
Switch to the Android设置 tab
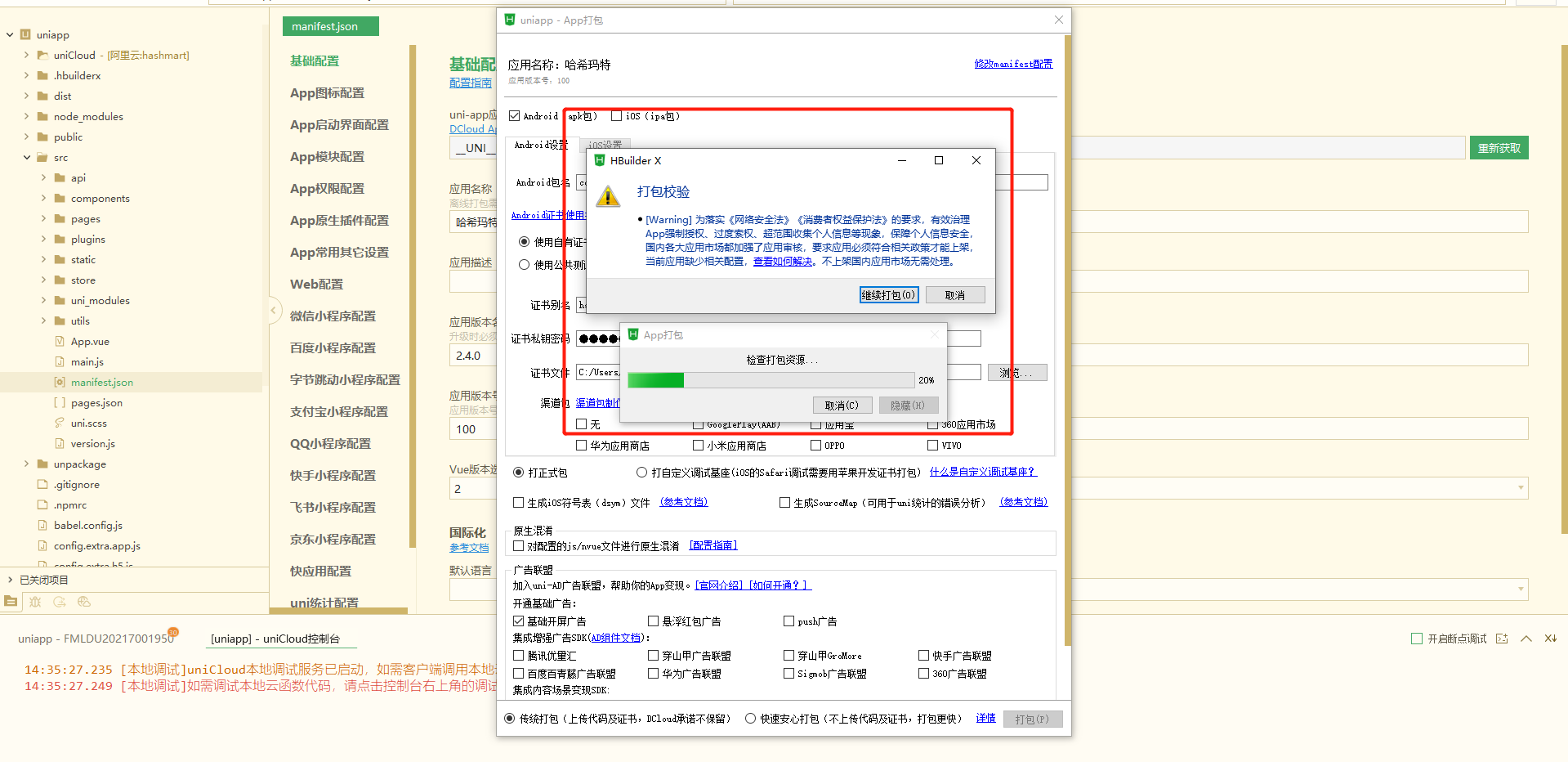[x=541, y=145]
